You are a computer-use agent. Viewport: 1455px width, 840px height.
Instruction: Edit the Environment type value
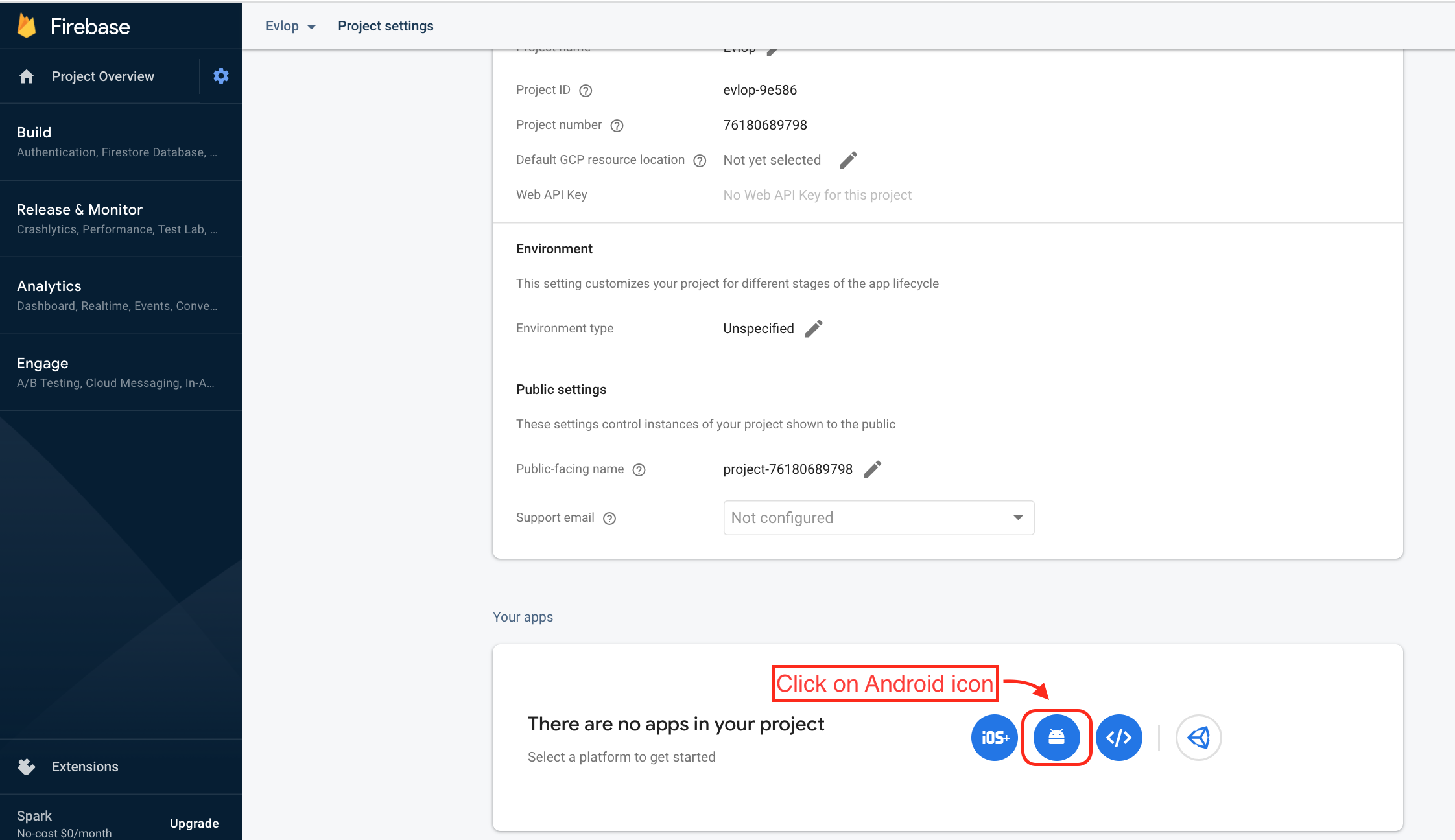coord(814,329)
